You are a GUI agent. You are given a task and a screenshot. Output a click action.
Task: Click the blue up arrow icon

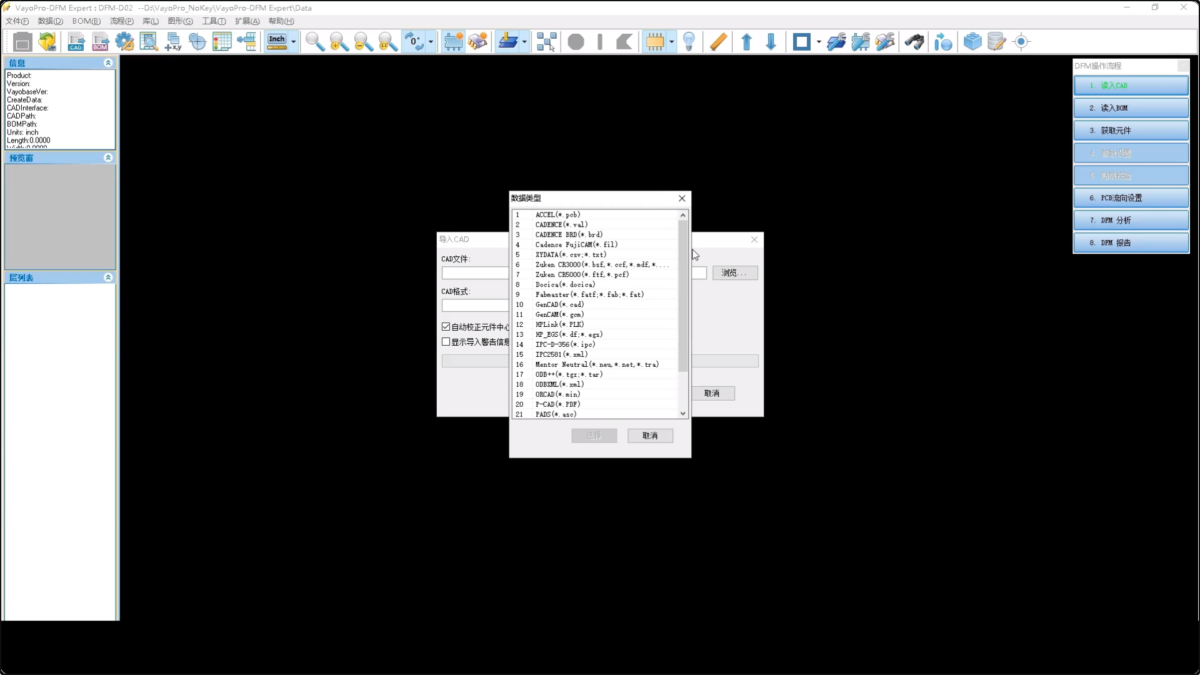coord(746,42)
